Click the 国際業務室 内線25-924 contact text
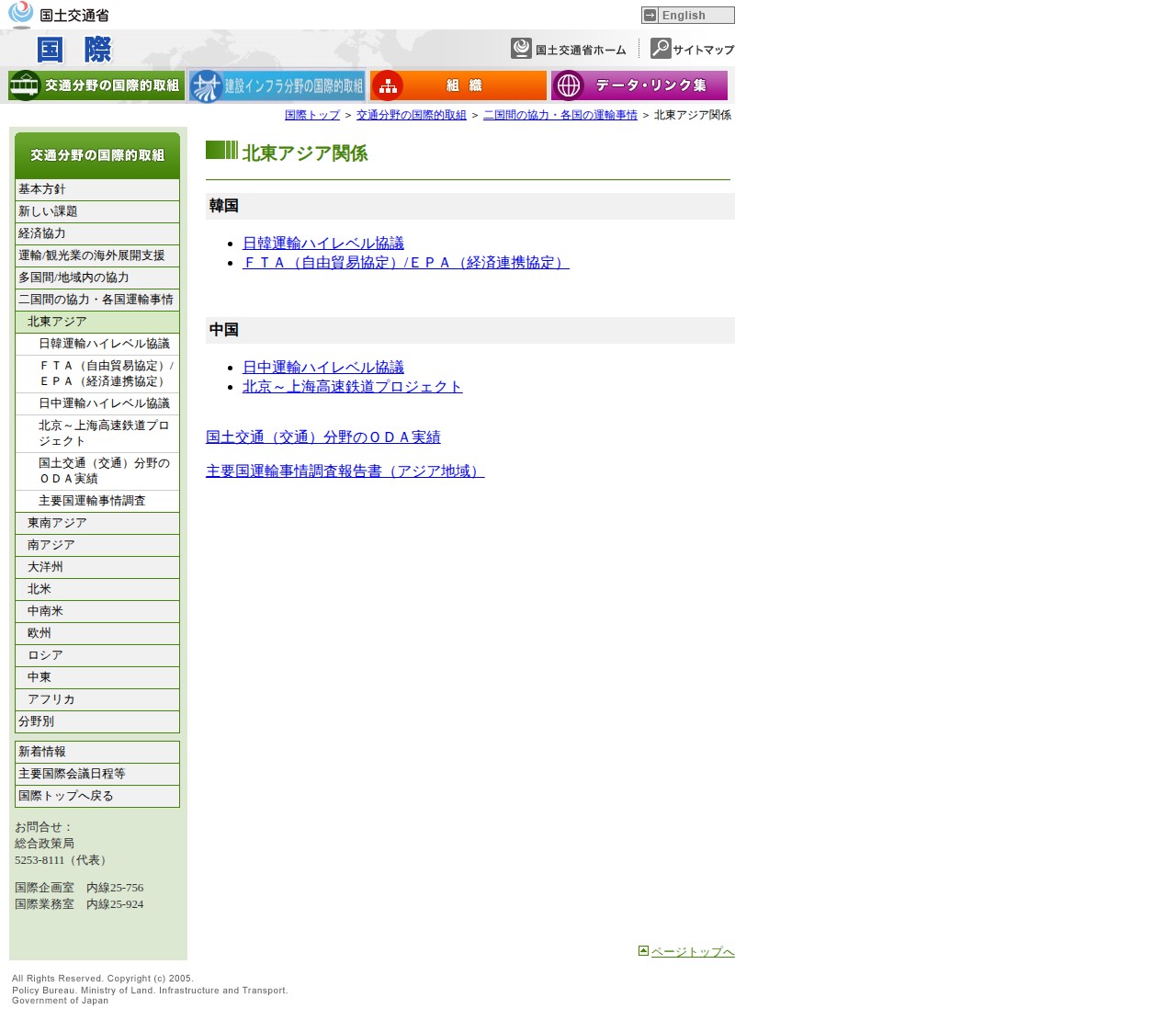1176x1021 pixels. (79, 904)
